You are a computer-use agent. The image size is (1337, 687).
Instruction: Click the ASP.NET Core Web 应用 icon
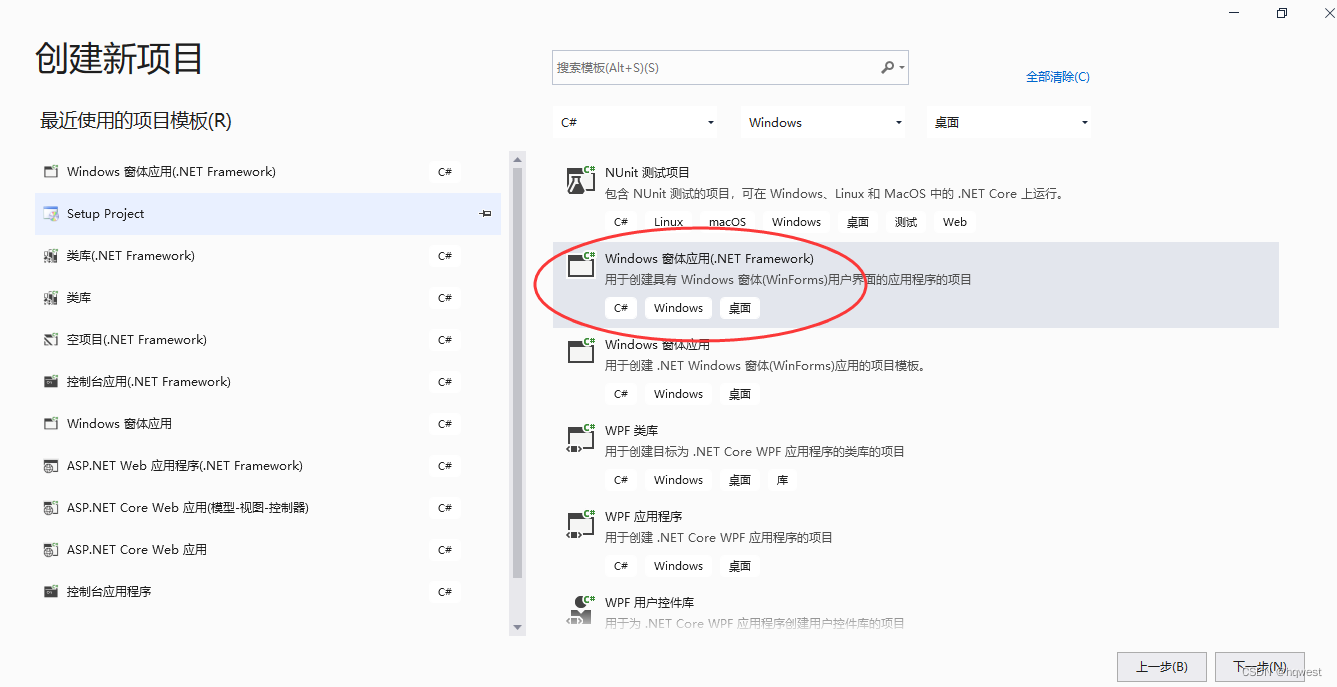click(51, 550)
